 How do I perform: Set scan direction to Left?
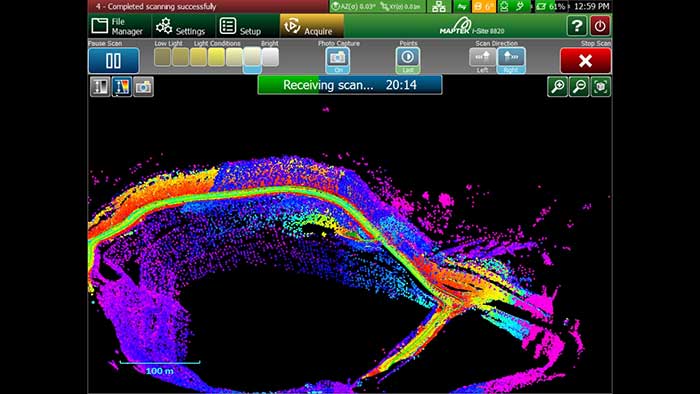pyautogui.click(x=483, y=60)
